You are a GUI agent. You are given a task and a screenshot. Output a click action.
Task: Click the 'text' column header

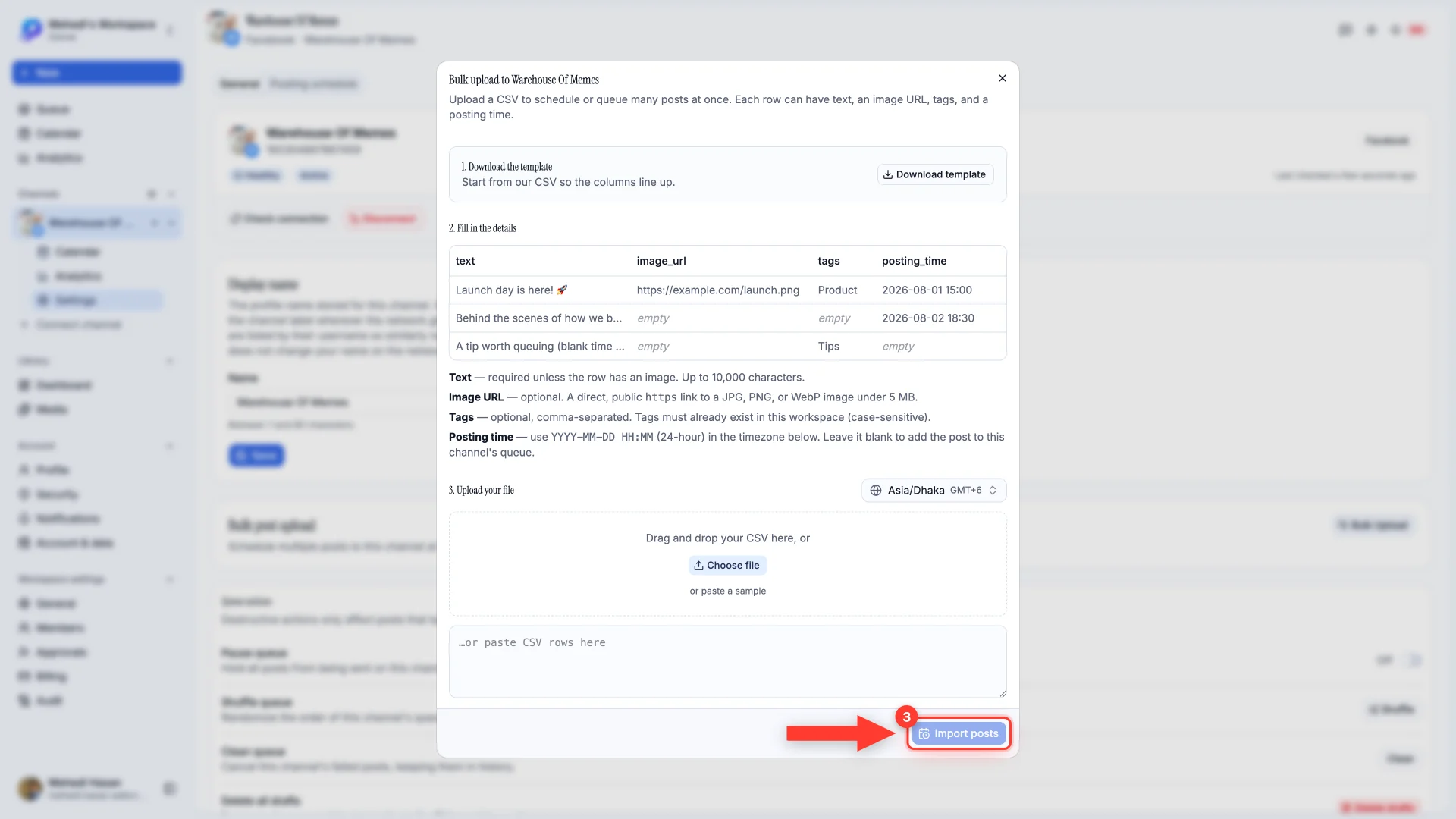(x=465, y=261)
